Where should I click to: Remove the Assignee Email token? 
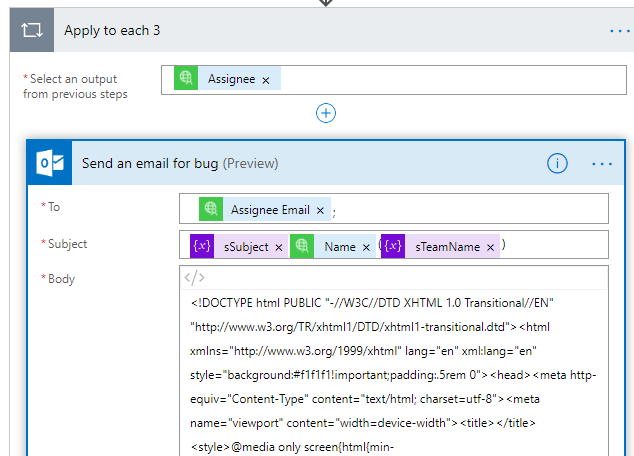click(320, 210)
